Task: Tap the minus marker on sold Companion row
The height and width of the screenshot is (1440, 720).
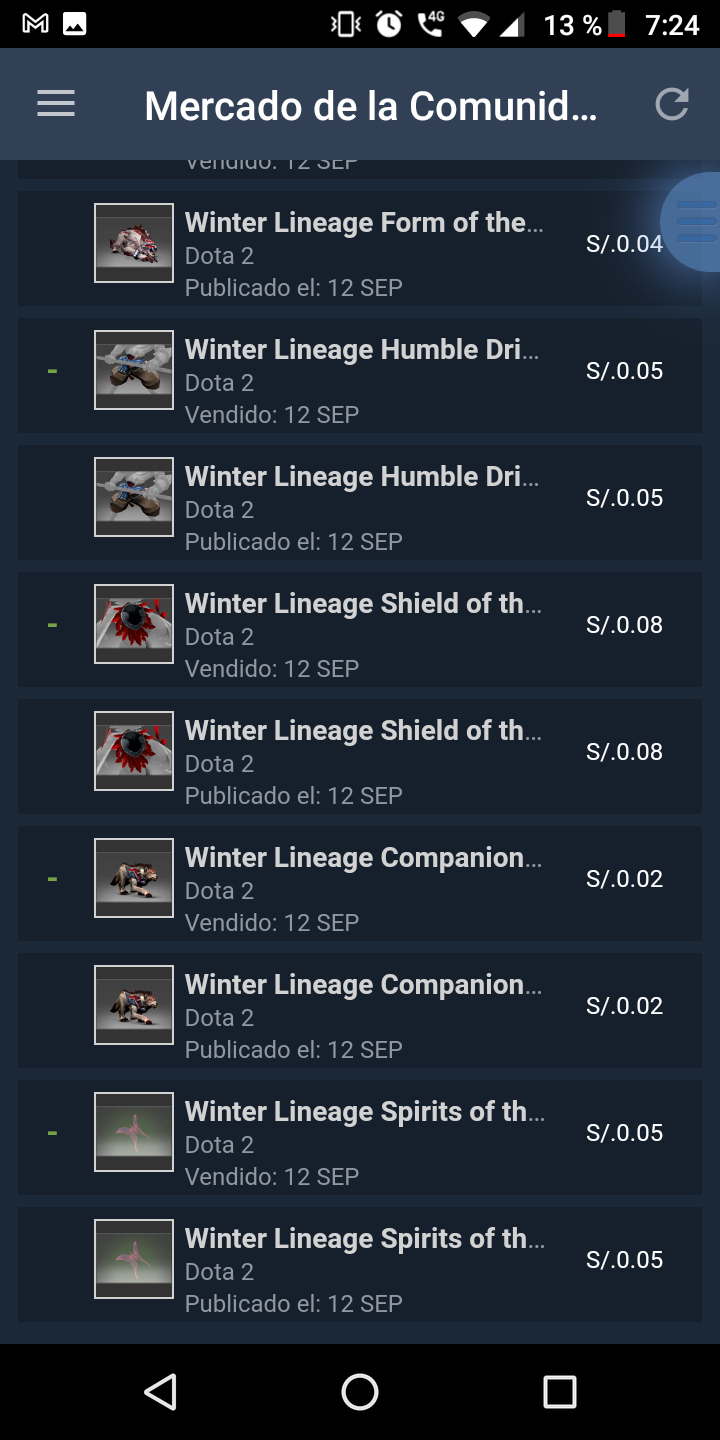Action: tap(52, 879)
